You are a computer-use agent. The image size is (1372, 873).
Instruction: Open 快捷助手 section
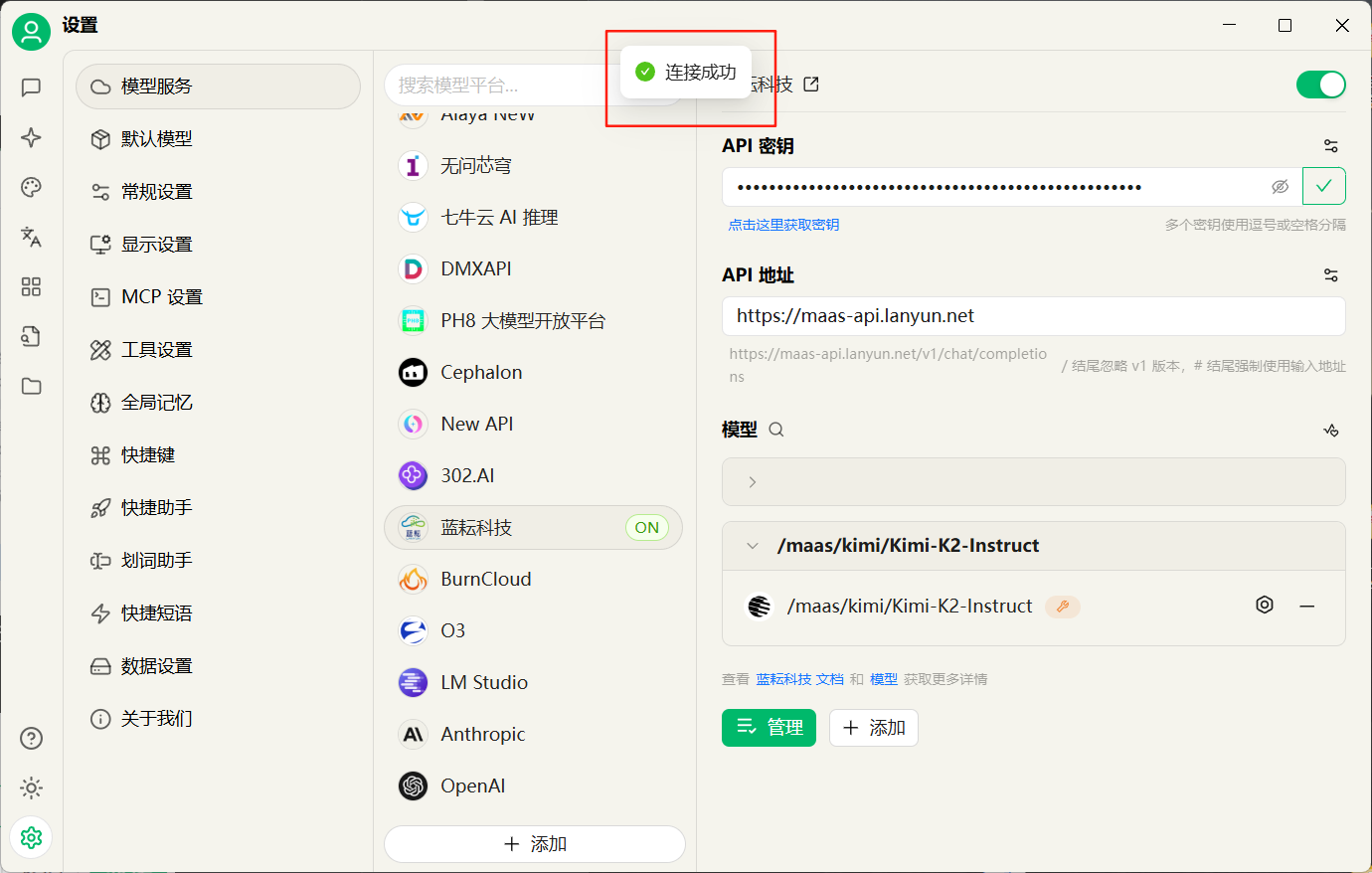coord(218,508)
